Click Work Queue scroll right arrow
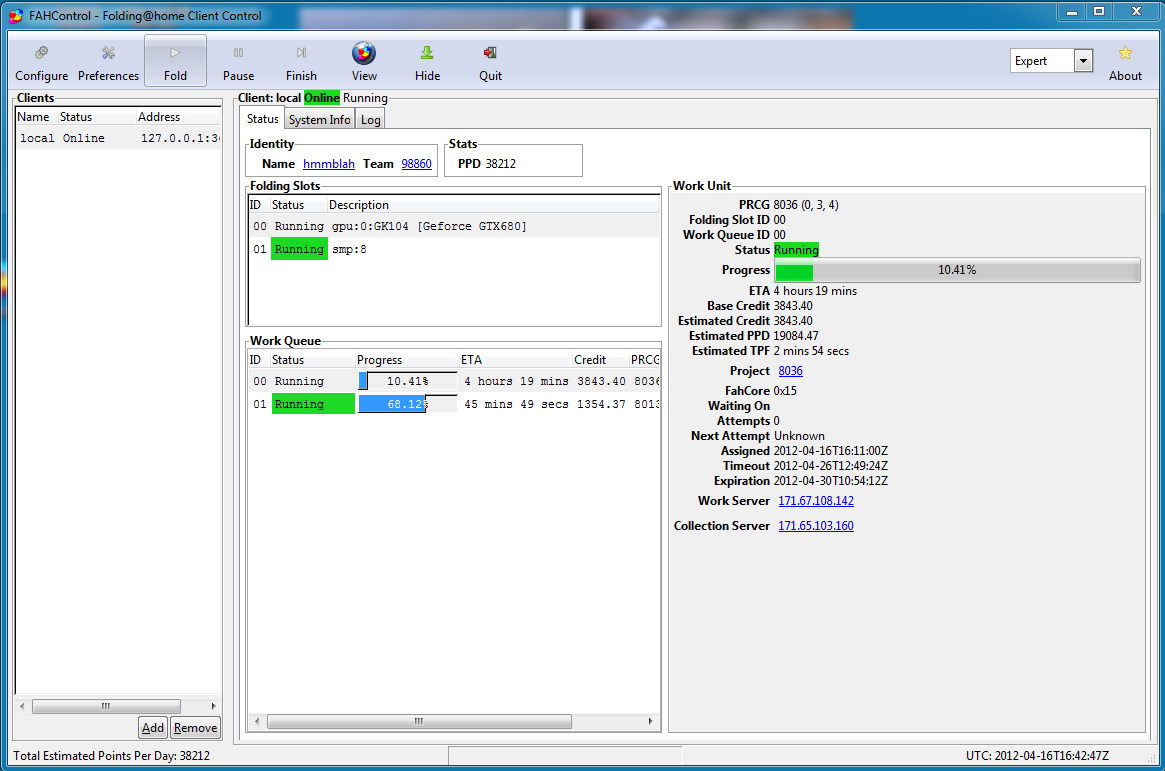 [x=650, y=721]
